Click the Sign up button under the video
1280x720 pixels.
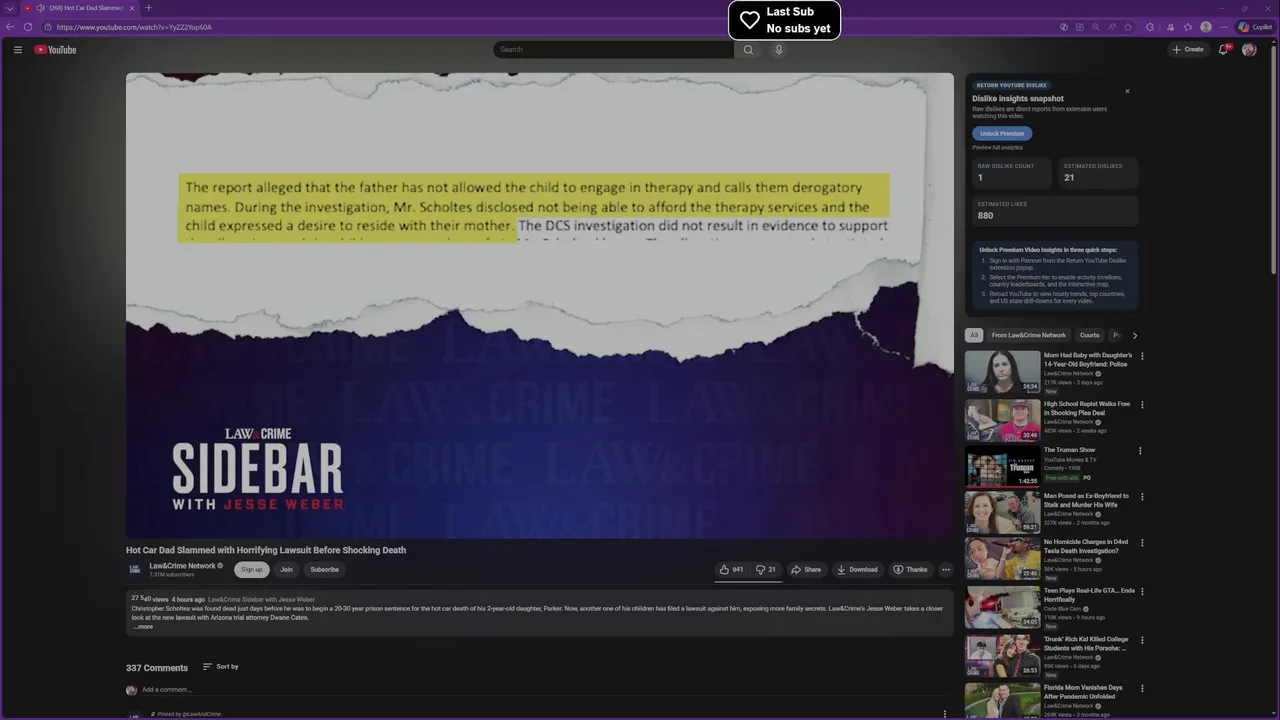pyautogui.click(x=252, y=570)
